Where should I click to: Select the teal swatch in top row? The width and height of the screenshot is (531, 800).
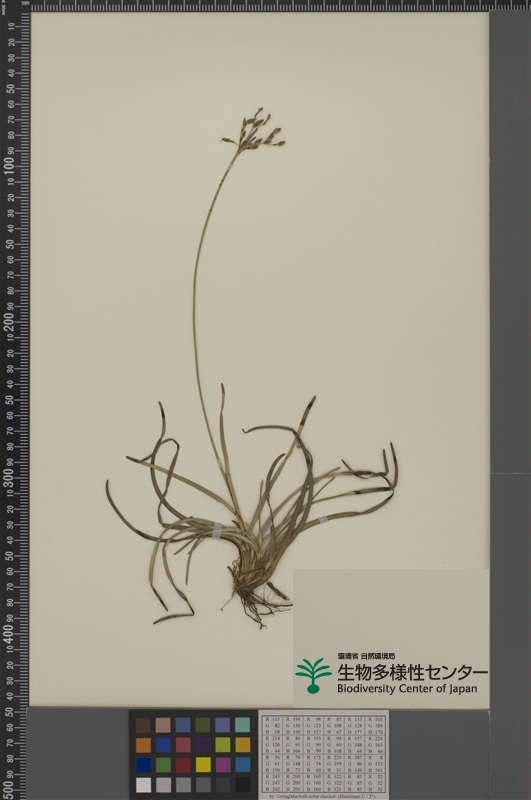243,725
